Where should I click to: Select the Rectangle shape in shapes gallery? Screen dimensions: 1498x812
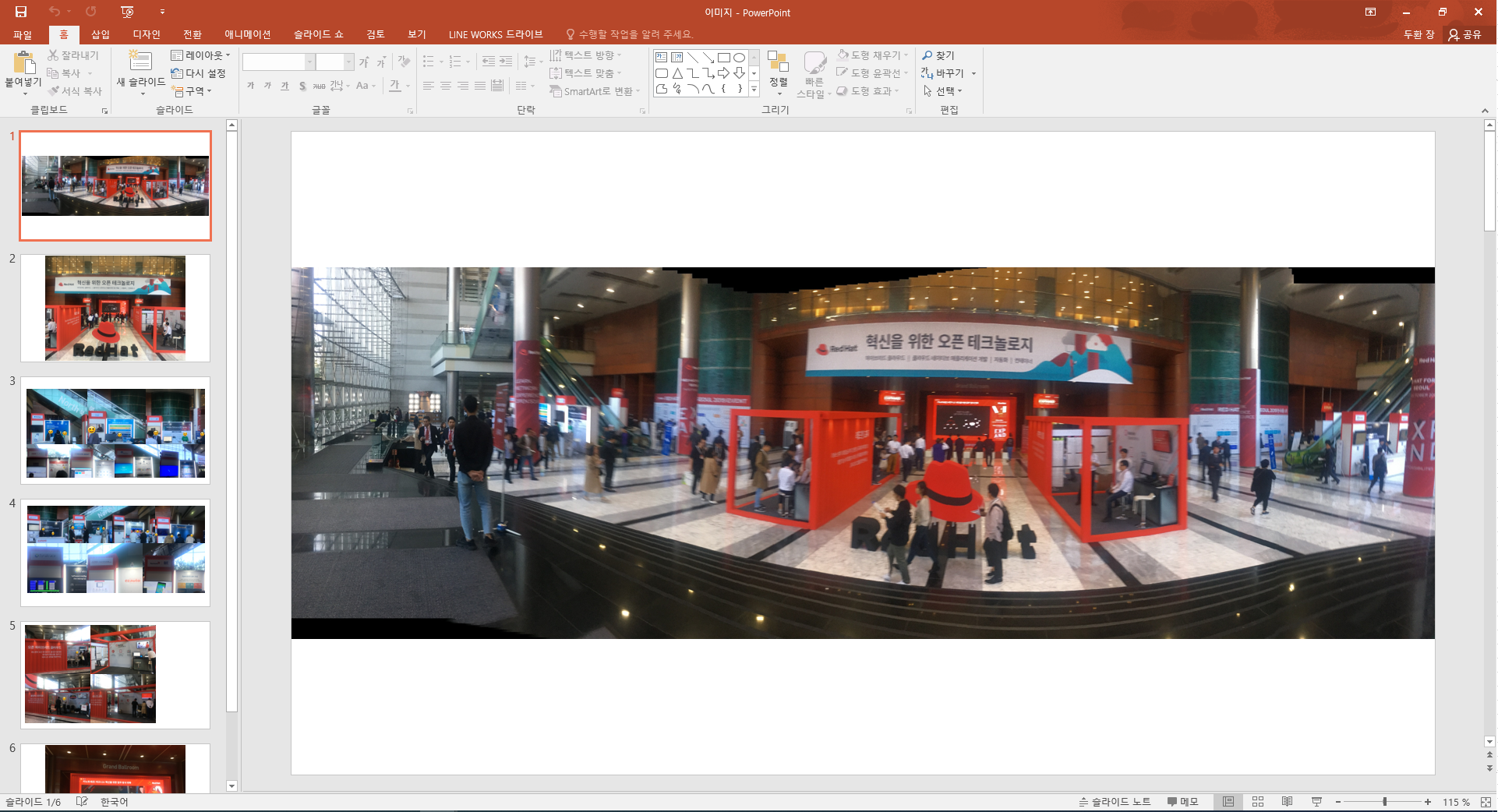coord(723,58)
